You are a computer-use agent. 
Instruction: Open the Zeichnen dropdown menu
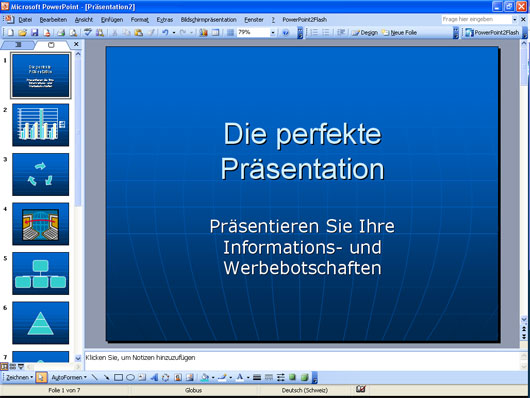(19, 377)
